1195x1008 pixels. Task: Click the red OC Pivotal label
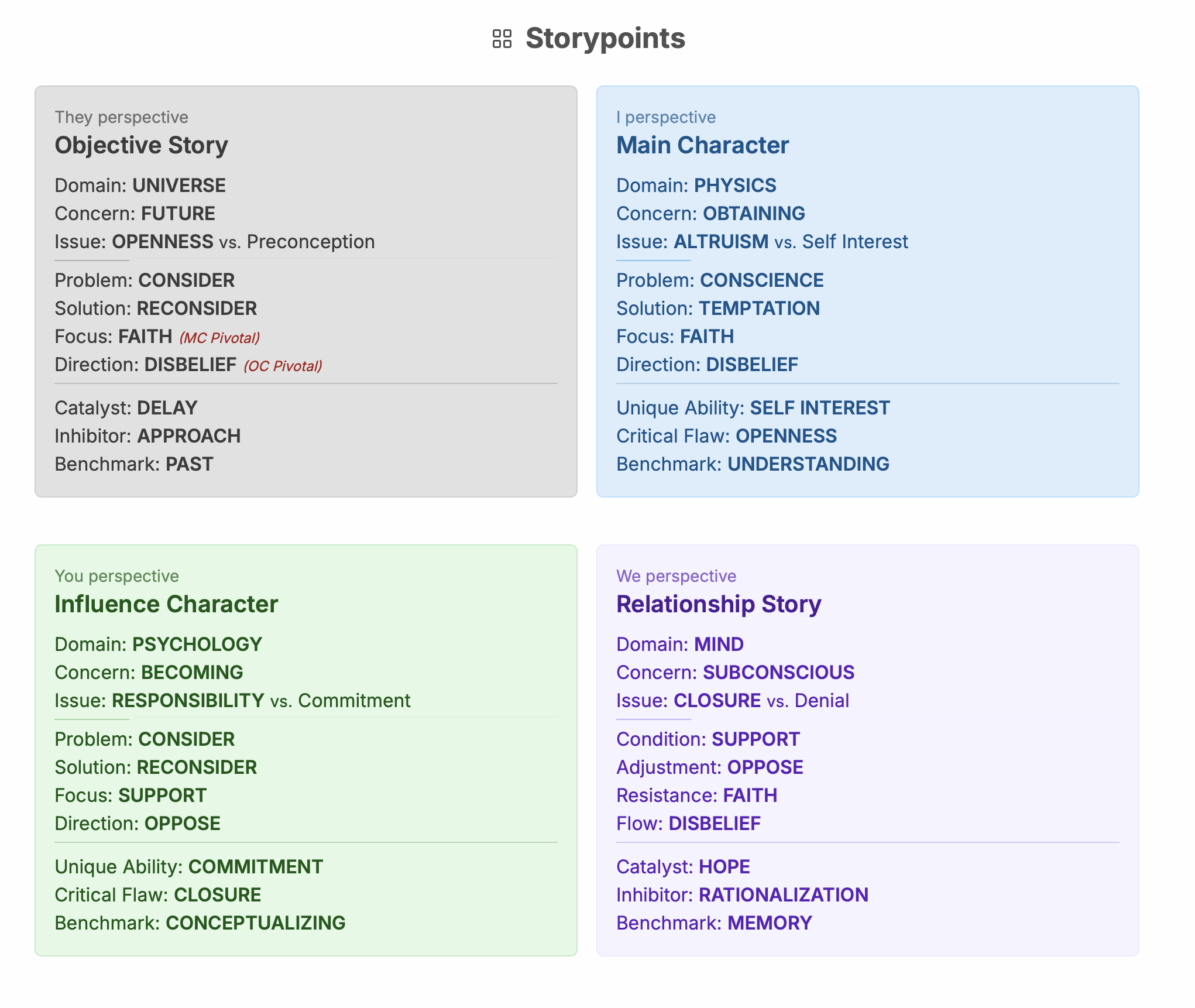283,366
